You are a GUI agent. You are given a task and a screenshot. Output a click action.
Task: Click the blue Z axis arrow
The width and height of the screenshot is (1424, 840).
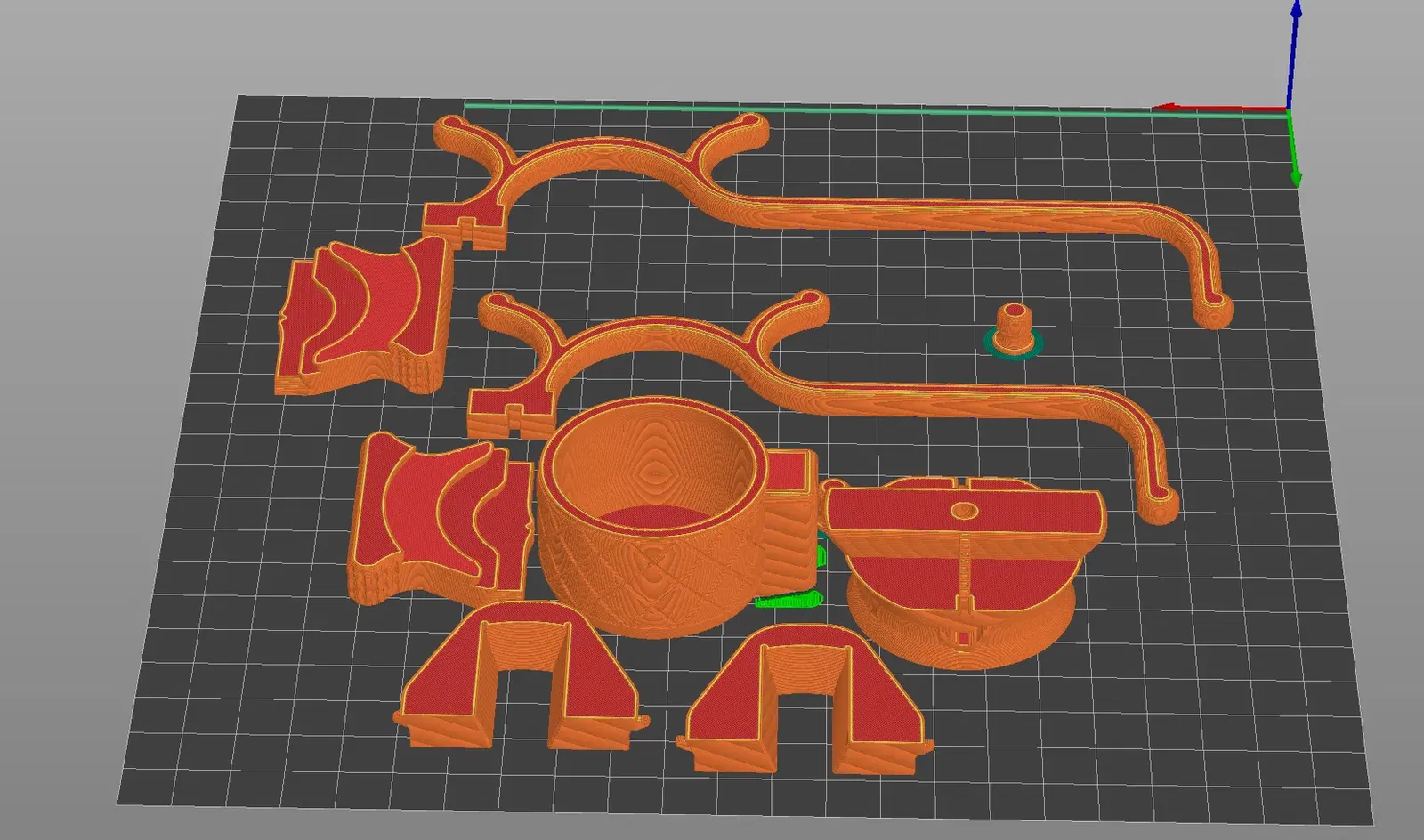[1295, 53]
